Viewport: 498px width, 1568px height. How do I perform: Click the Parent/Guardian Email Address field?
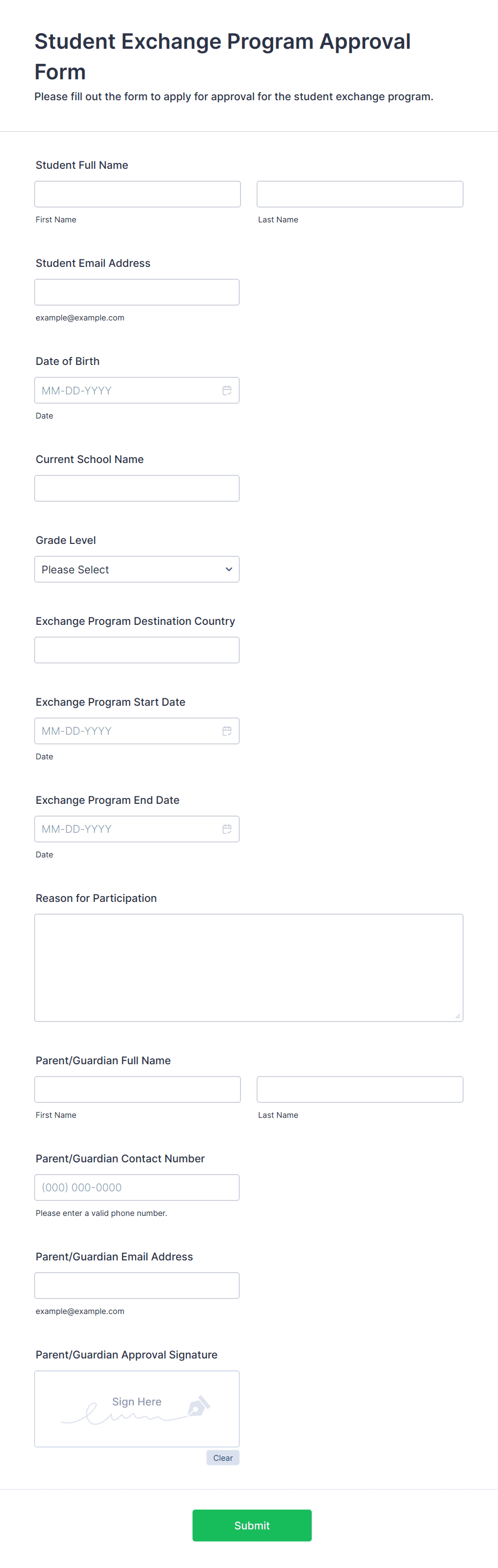tap(137, 1286)
